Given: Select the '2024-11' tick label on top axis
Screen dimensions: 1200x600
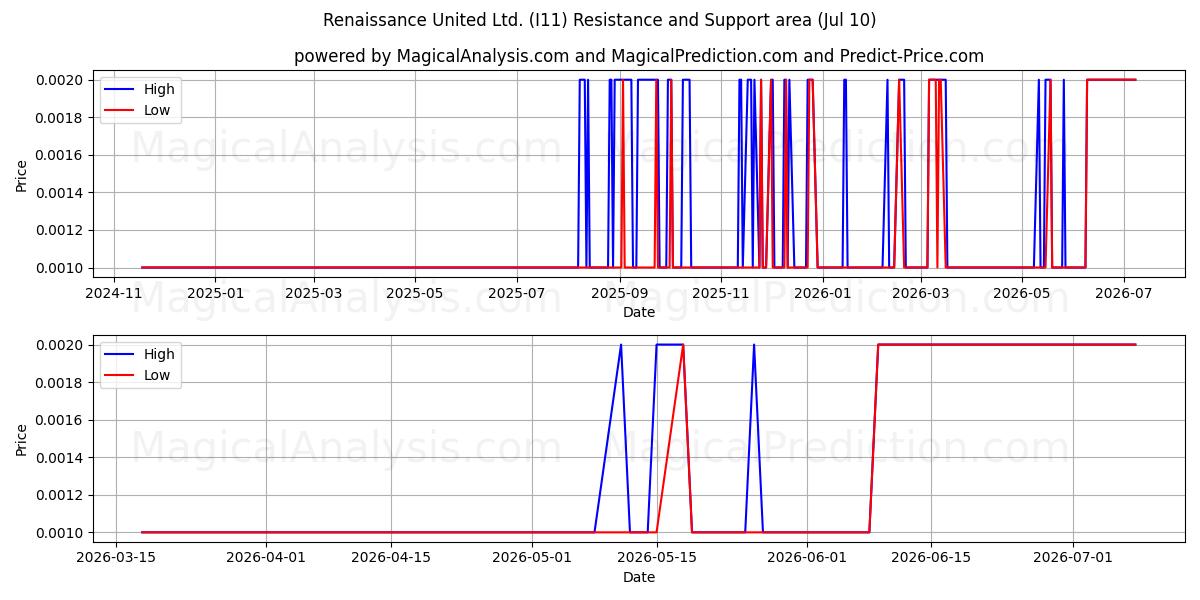Looking at the screenshot, I should (x=113, y=293).
